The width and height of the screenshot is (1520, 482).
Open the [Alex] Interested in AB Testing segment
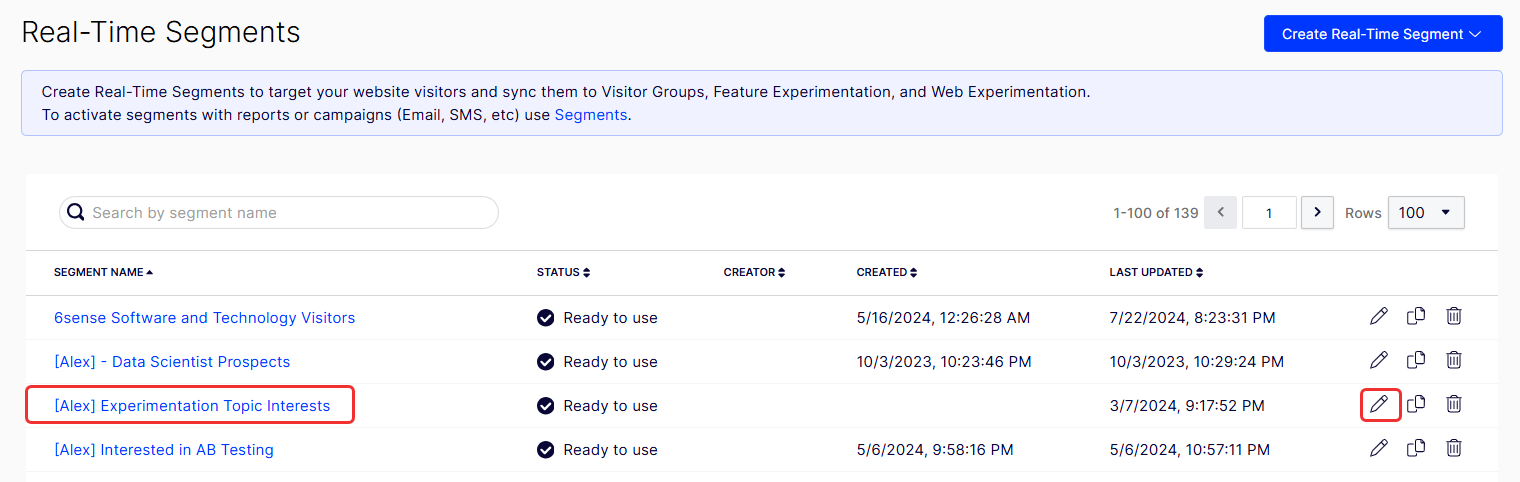pos(164,450)
